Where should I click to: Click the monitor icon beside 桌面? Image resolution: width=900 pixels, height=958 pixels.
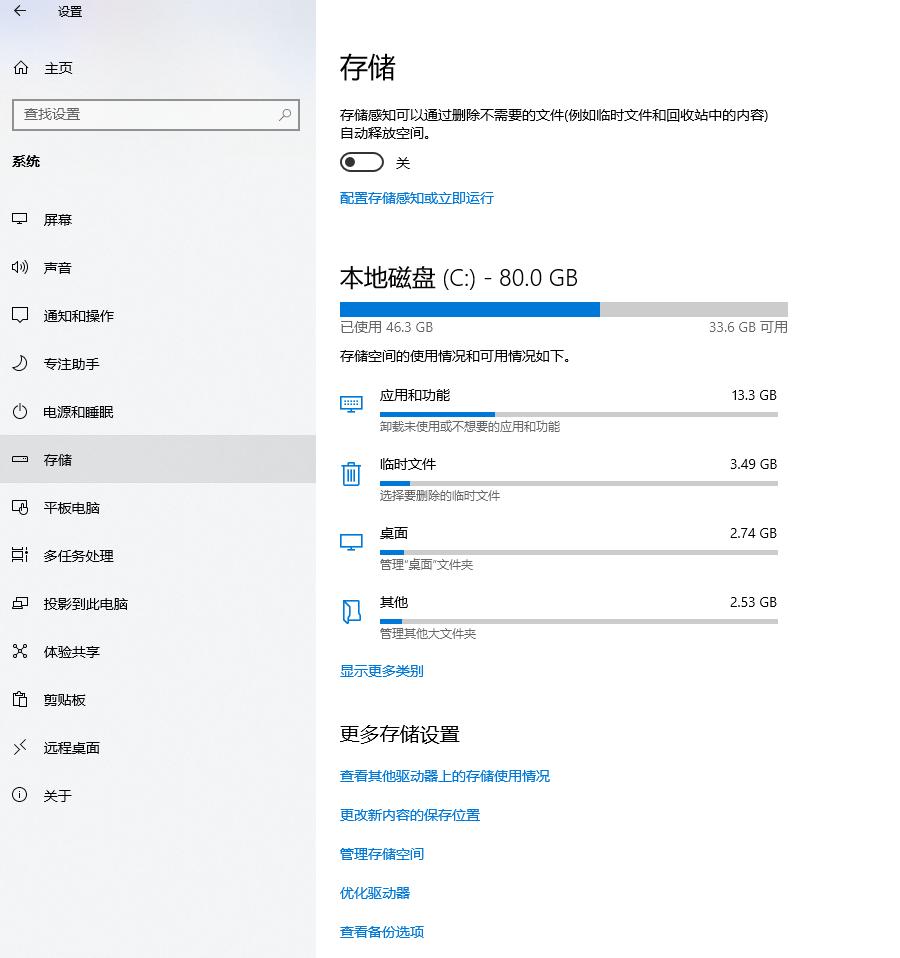tap(351, 542)
